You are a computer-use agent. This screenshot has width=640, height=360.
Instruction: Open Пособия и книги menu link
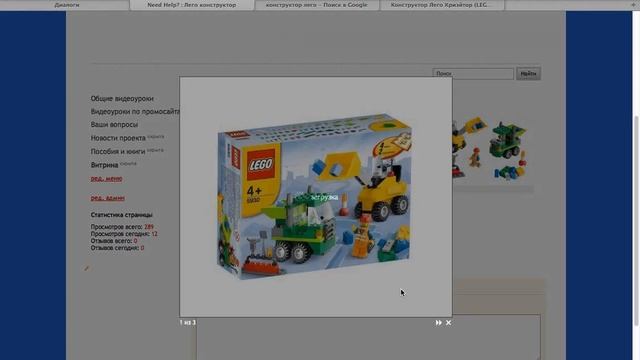tap(118, 151)
